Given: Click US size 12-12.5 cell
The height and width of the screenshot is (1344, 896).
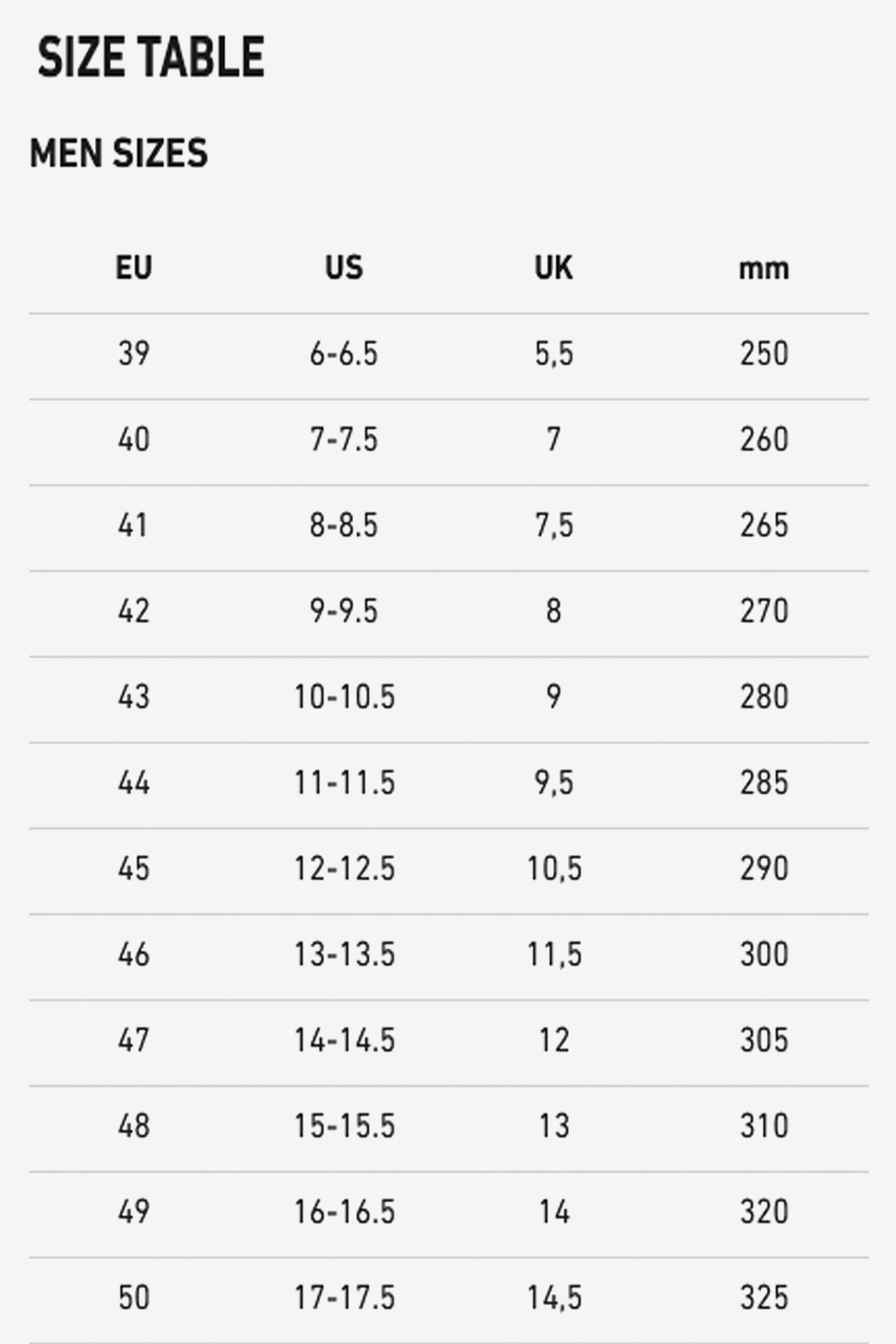Looking at the screenshot, I should (x=344, y=868).
